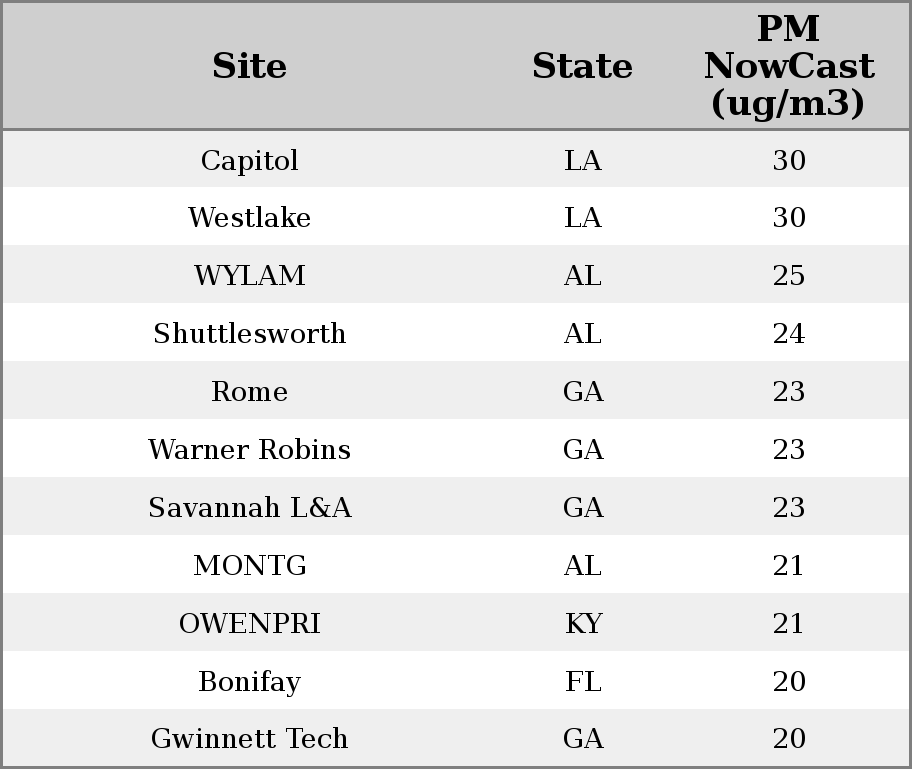Select the Westlake site row
This screenshot has width=912, height=769.
[456, 216]
